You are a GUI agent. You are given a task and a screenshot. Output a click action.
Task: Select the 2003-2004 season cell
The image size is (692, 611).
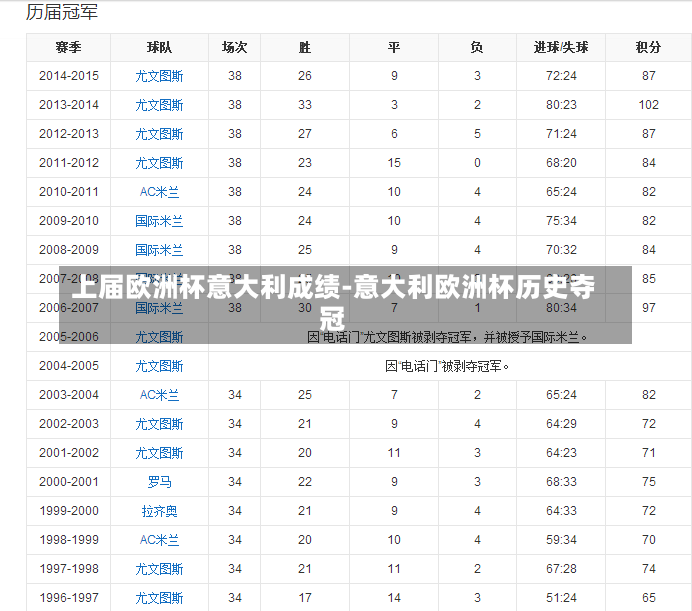pos(68,395)
